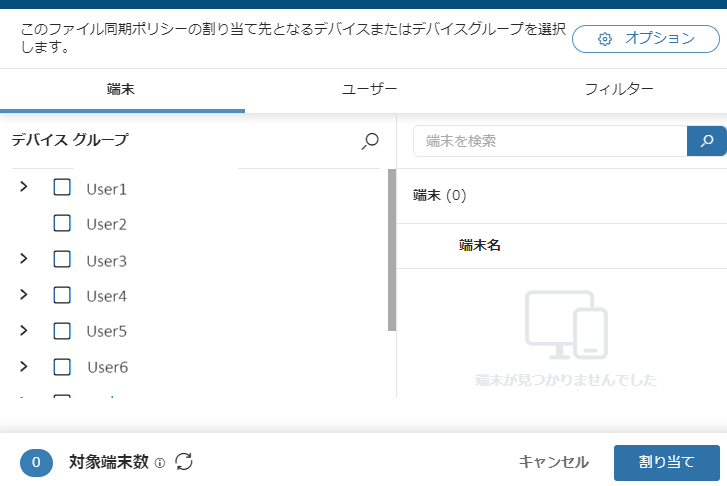Click the キャンセル button
This screenshot has width=727, height=486.
tap(554, 462)
